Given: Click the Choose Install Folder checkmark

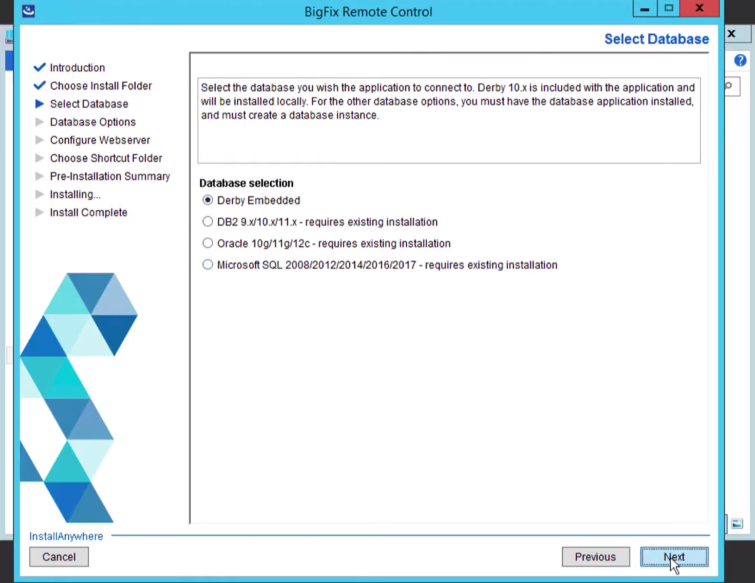Looking at the screenshot, I should 39,85.
